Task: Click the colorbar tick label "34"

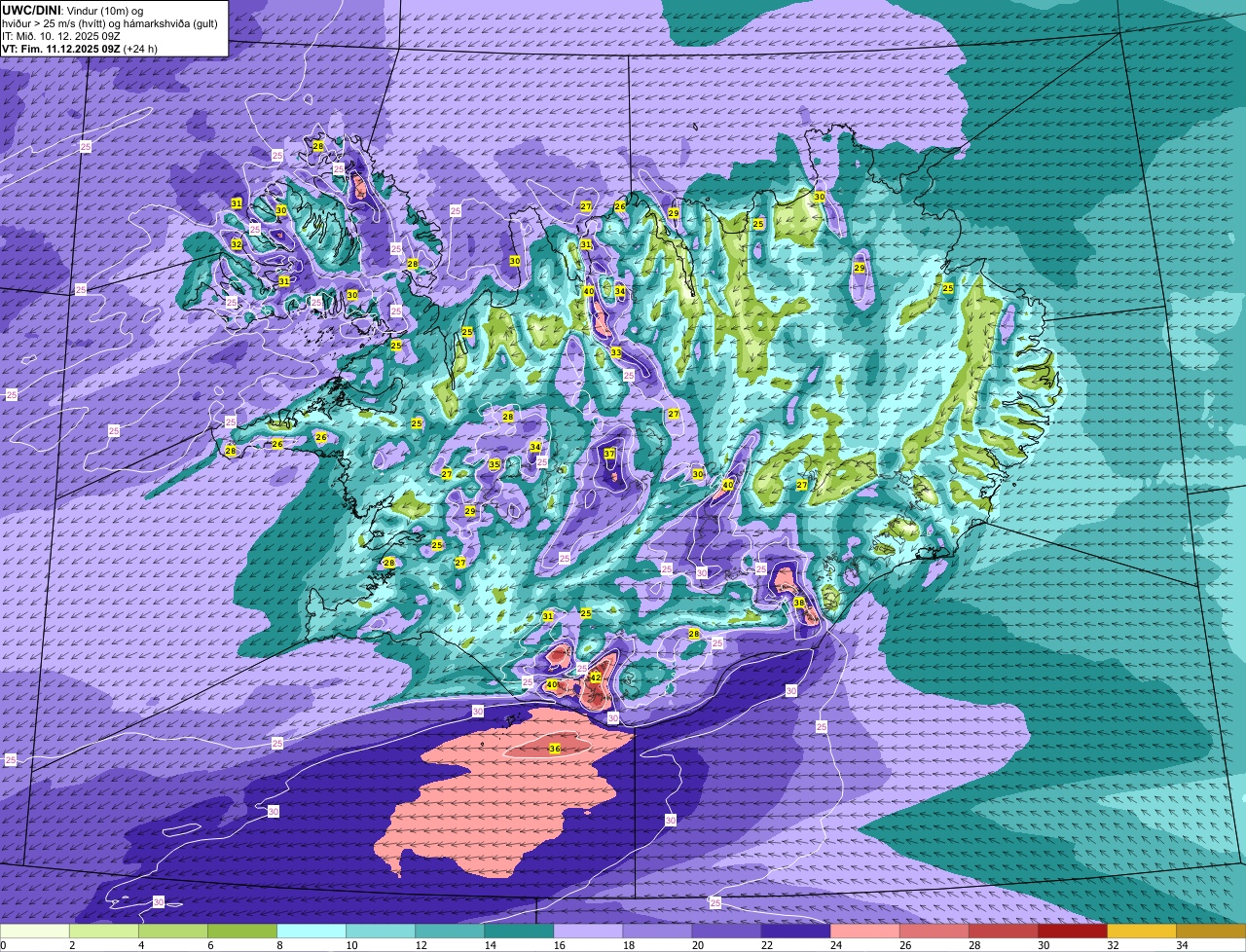Action: point(1182,945)
